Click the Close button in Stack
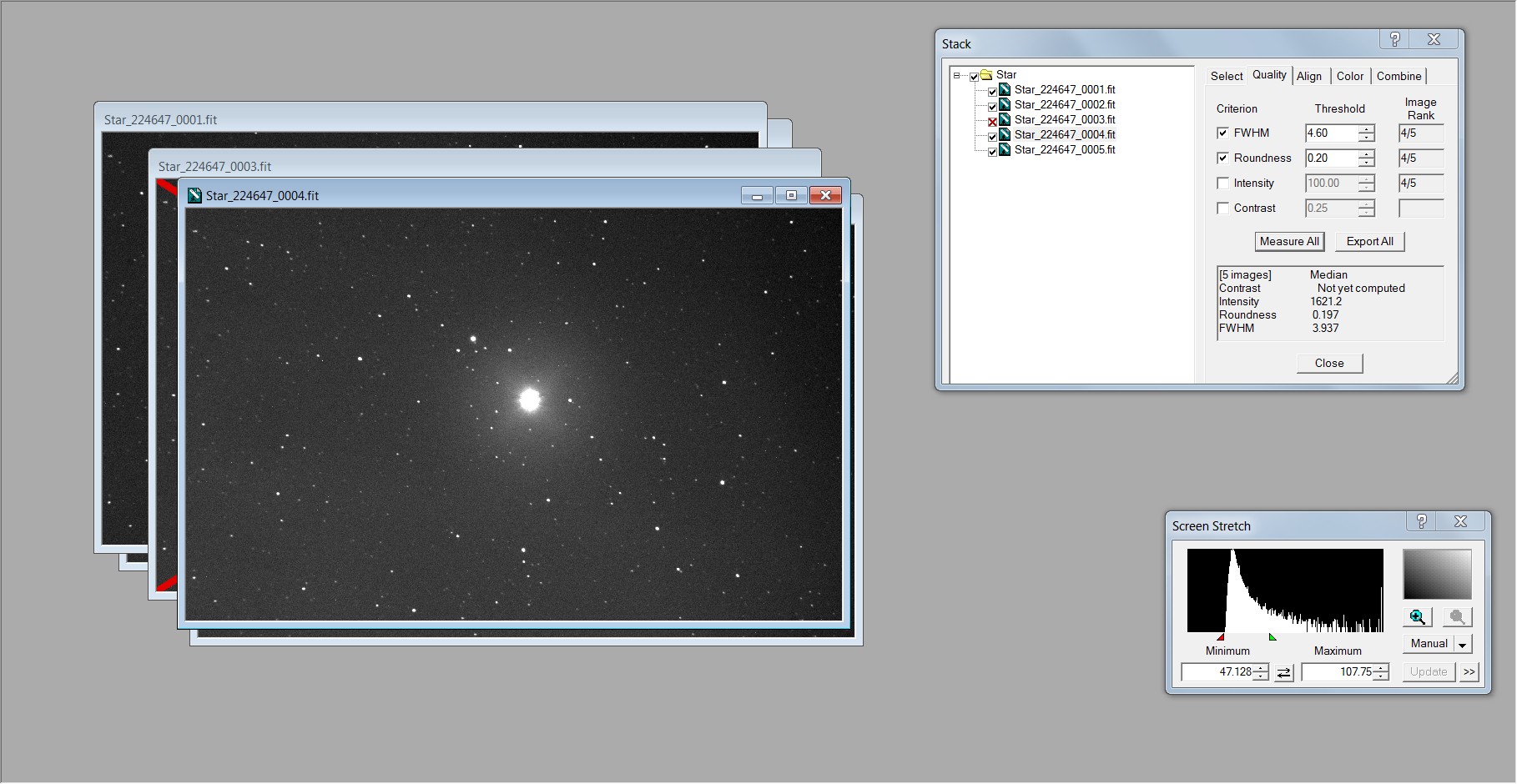Screen dimensions: 1517x784 tap(1329, 364)
